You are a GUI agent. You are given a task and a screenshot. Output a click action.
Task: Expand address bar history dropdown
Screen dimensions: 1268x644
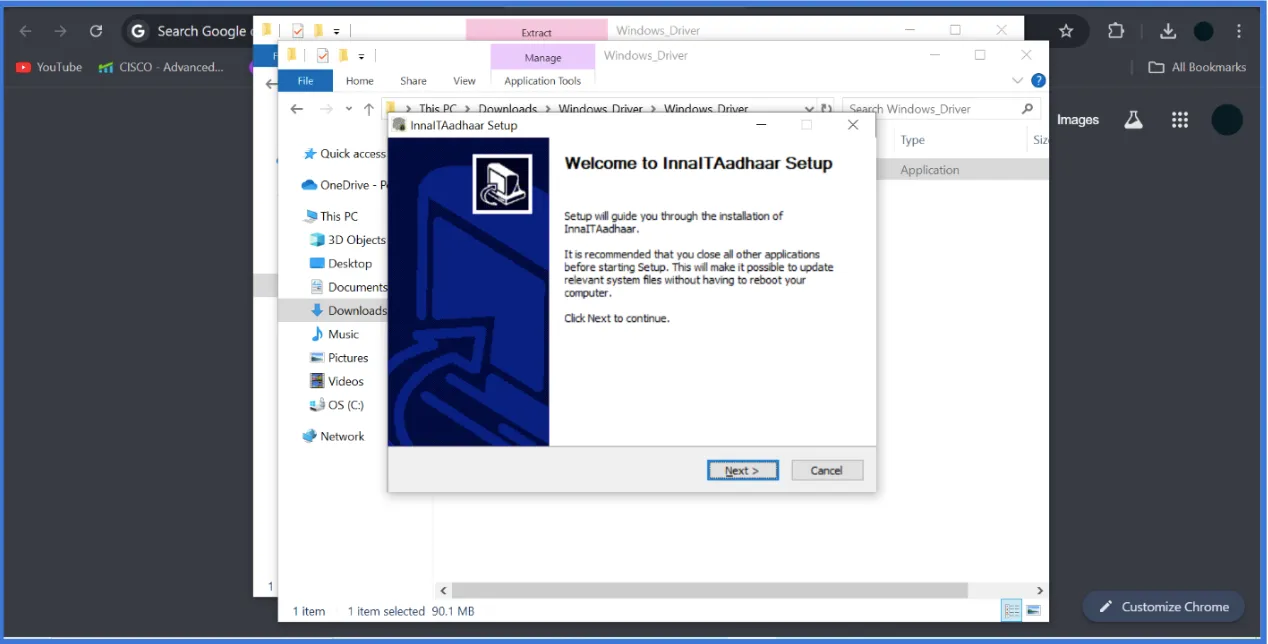[808, 109]
